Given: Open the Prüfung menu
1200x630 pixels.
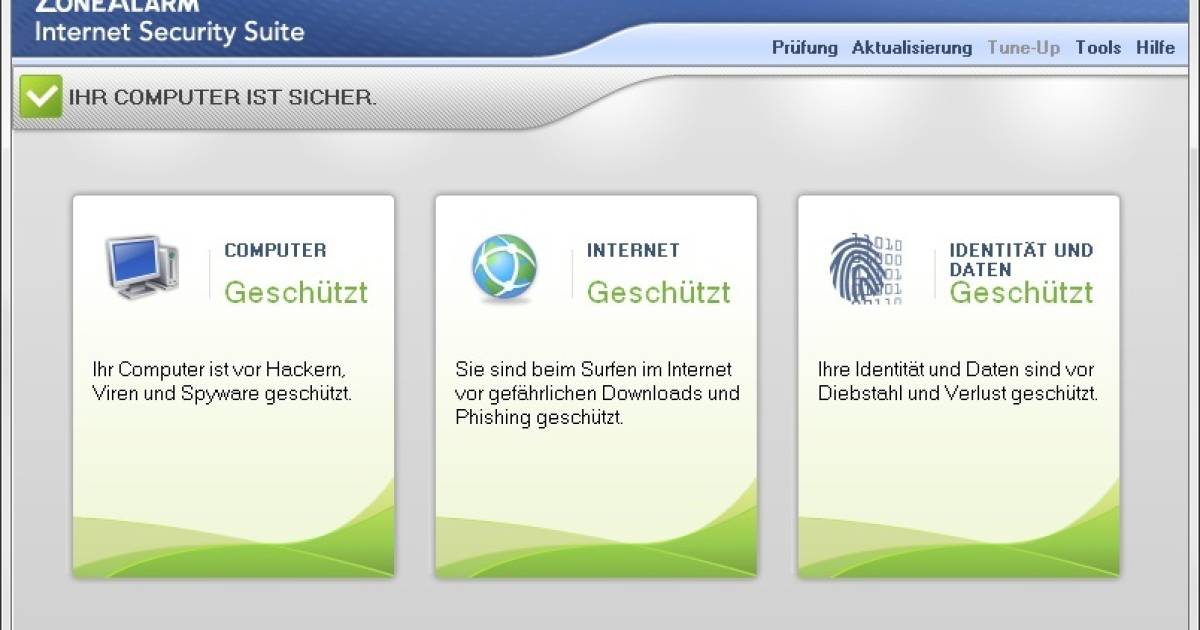Looking at the screenshot, I should tap(804, 48).
